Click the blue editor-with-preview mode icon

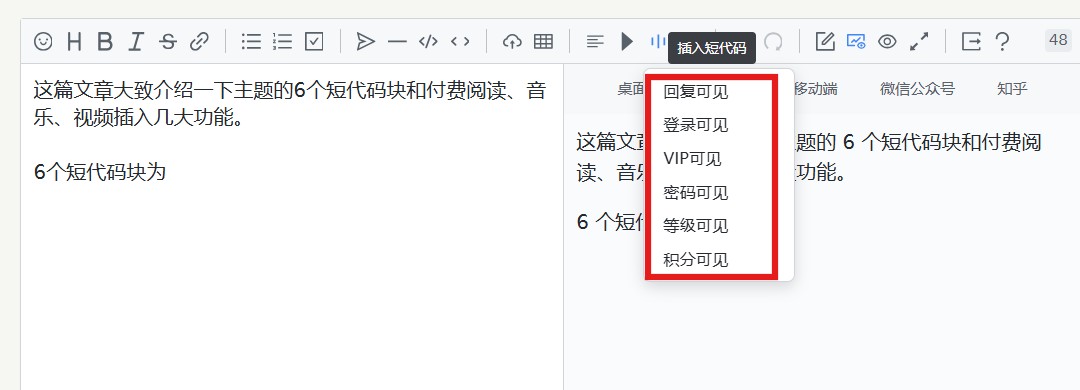click(x=856, y=42)
